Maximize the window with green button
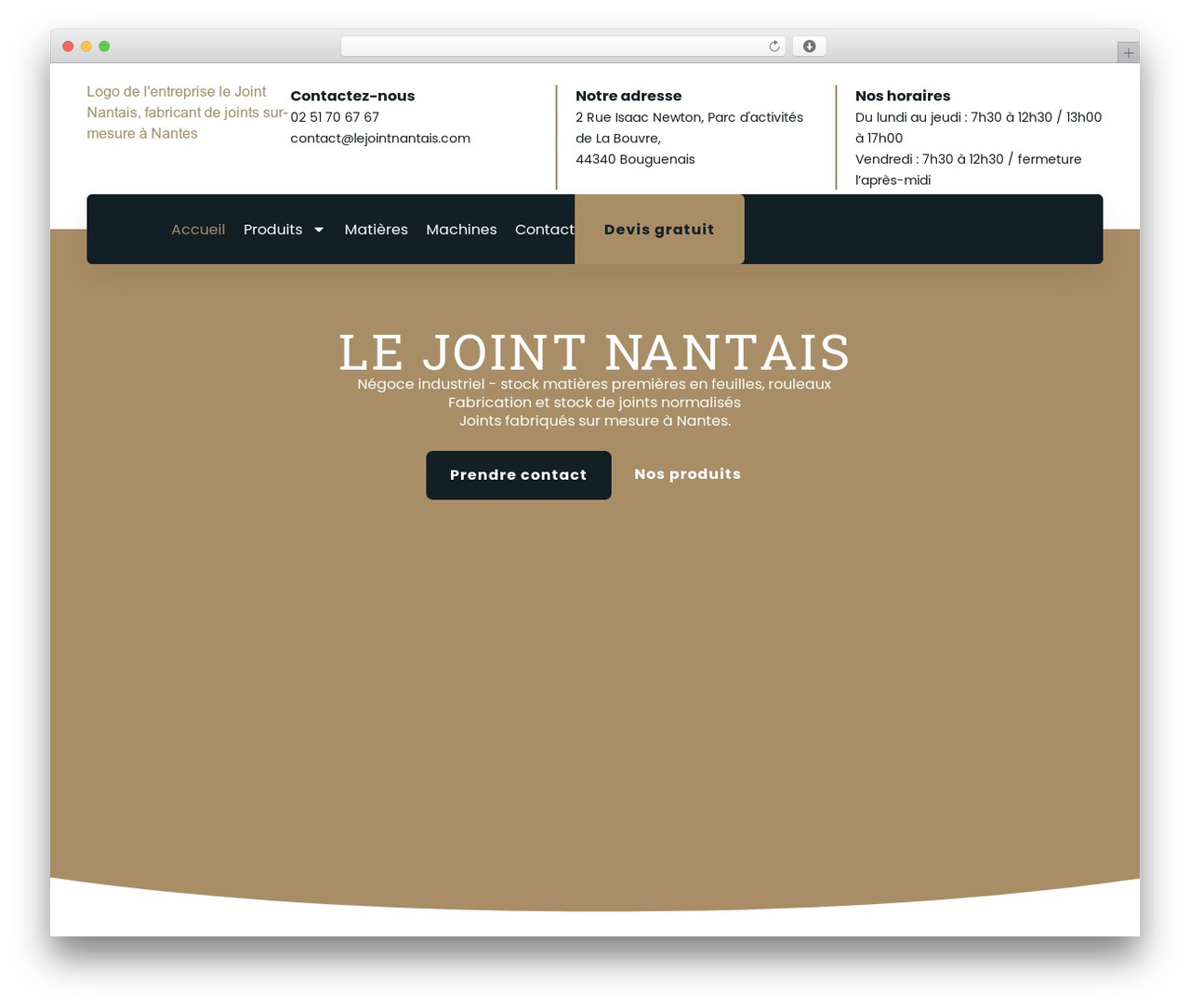The width and height of the screenshot is (1190, 1008). [104, 46]
